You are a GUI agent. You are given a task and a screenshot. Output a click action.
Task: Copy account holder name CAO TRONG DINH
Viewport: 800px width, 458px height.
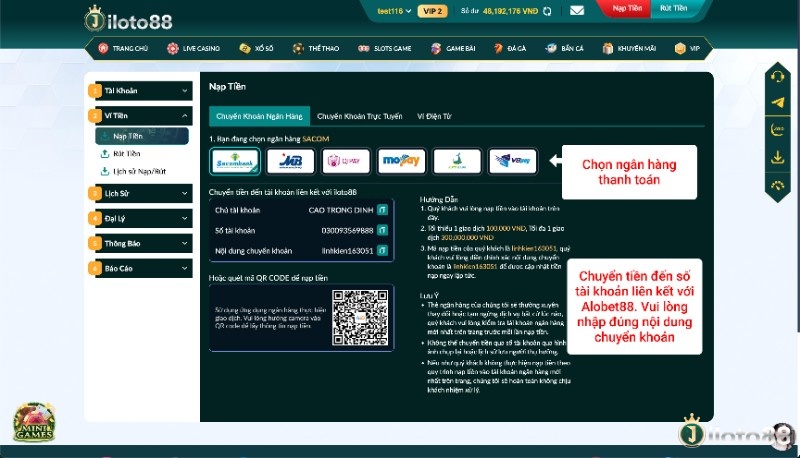click(382, 210)
